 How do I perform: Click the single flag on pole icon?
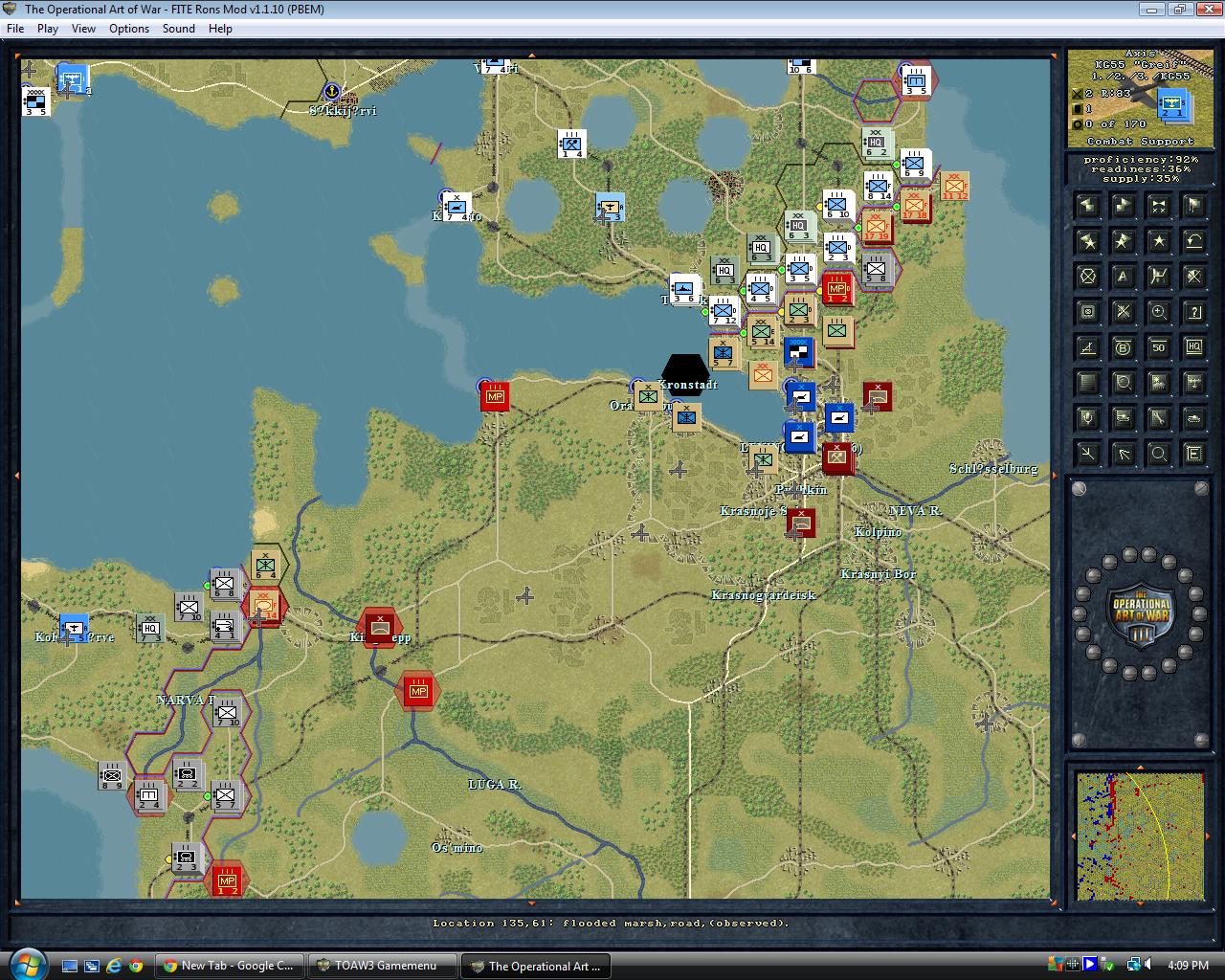[x=1194, y=205]
